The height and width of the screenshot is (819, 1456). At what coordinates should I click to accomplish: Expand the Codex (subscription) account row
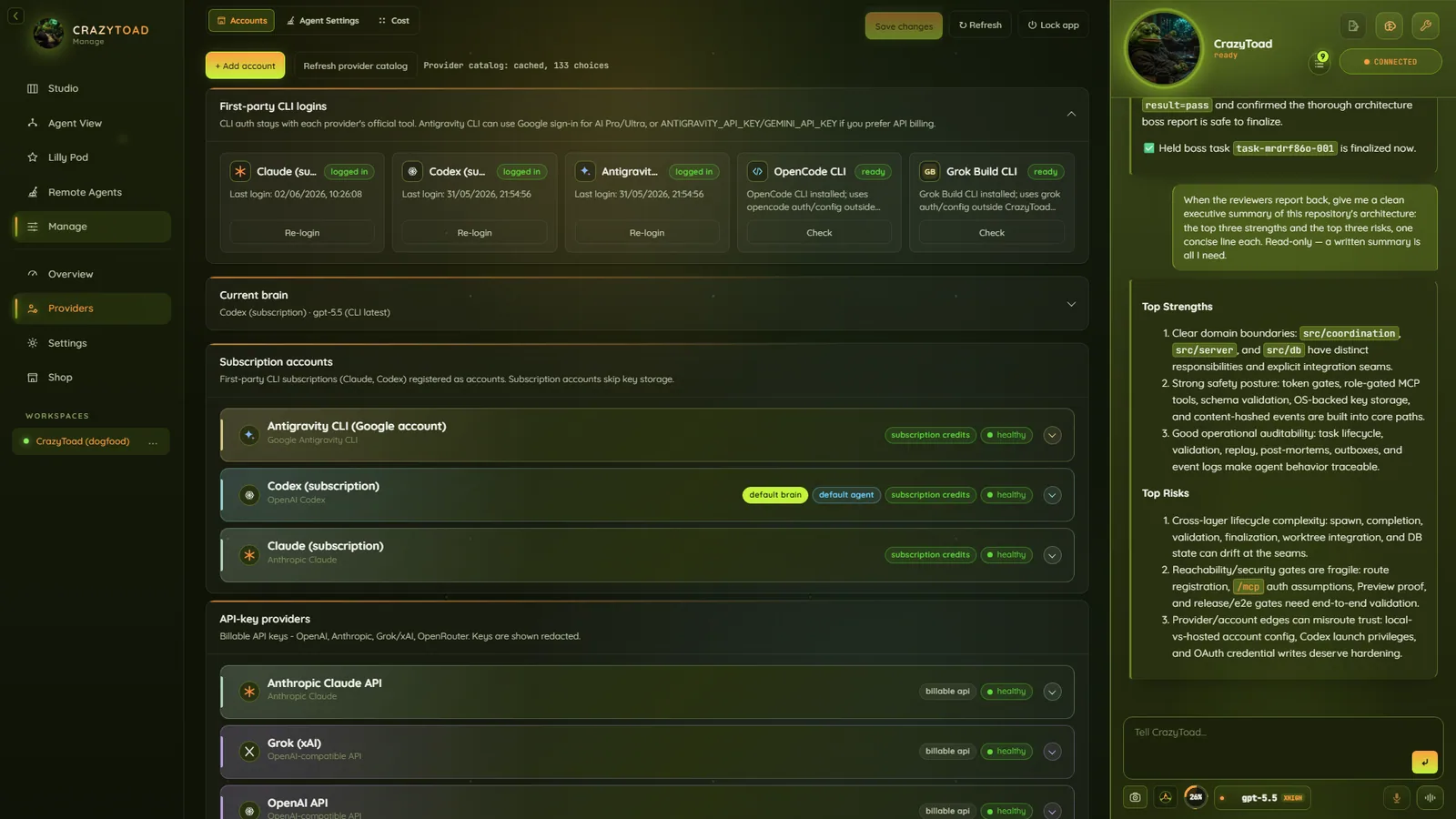pos(1052,495)
